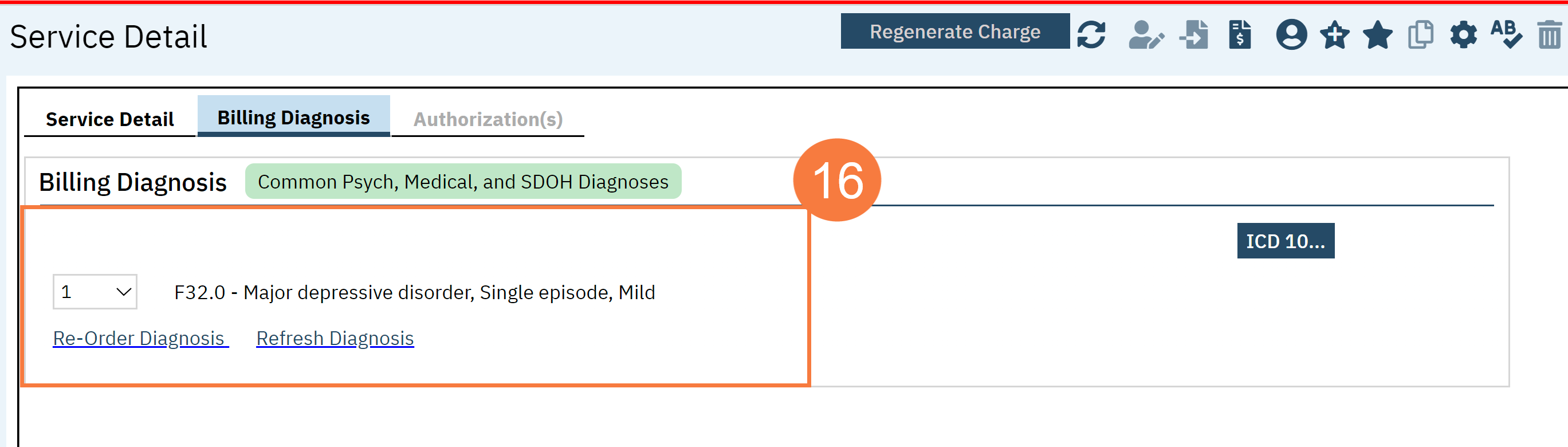Click the star-with-plus add favorite icon
Viewport: 1568px width, 447px height.
pyautogui.click(x=1334, y=34)
